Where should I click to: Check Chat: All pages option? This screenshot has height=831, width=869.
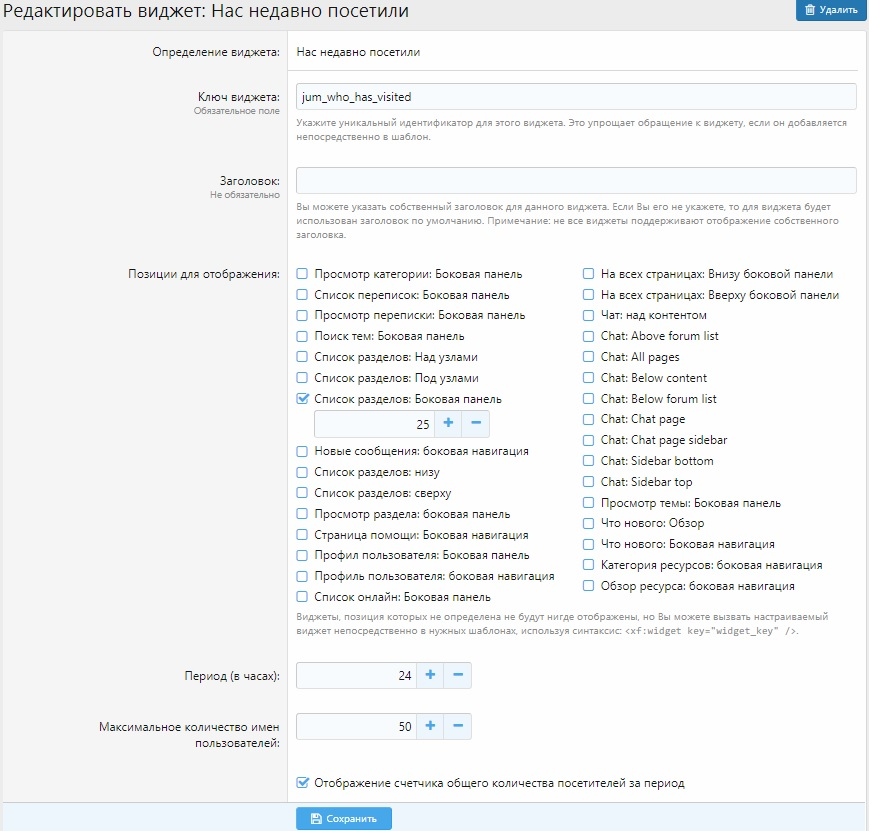click(x=589, y=357)
